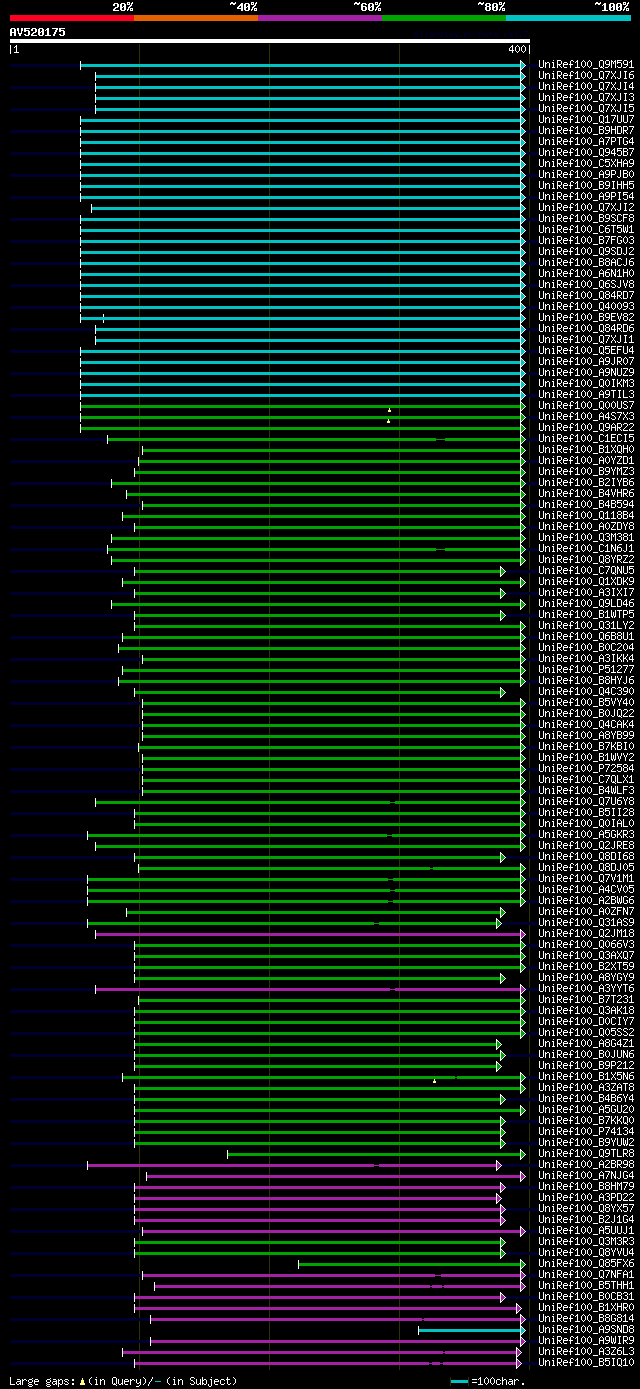Select label UniRef100_Q40093
The image size is (640, 1389).
point(586,306)
